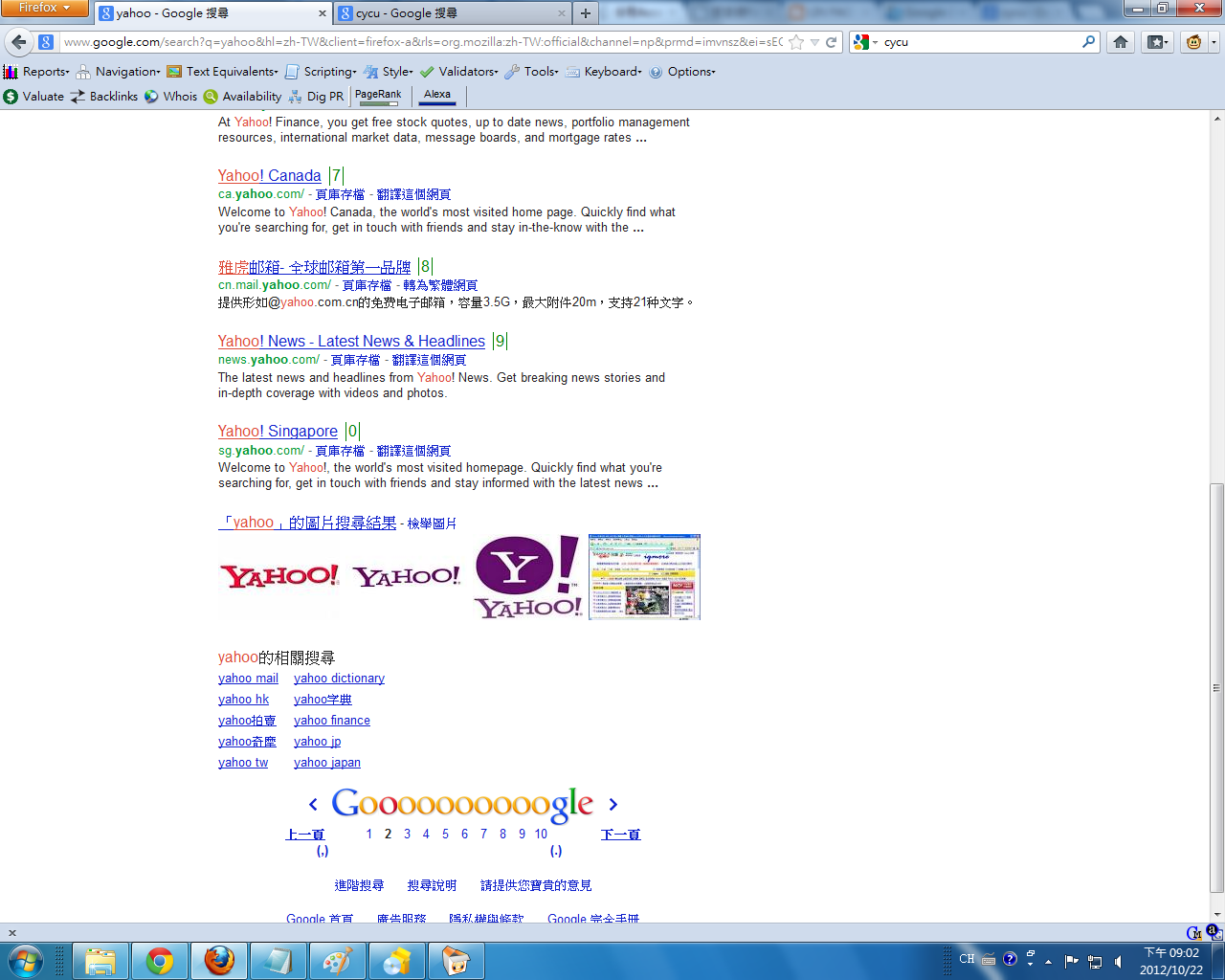Open the Windows Start menu
This screenshot has width=1225, height=980.
pos(26,961)
